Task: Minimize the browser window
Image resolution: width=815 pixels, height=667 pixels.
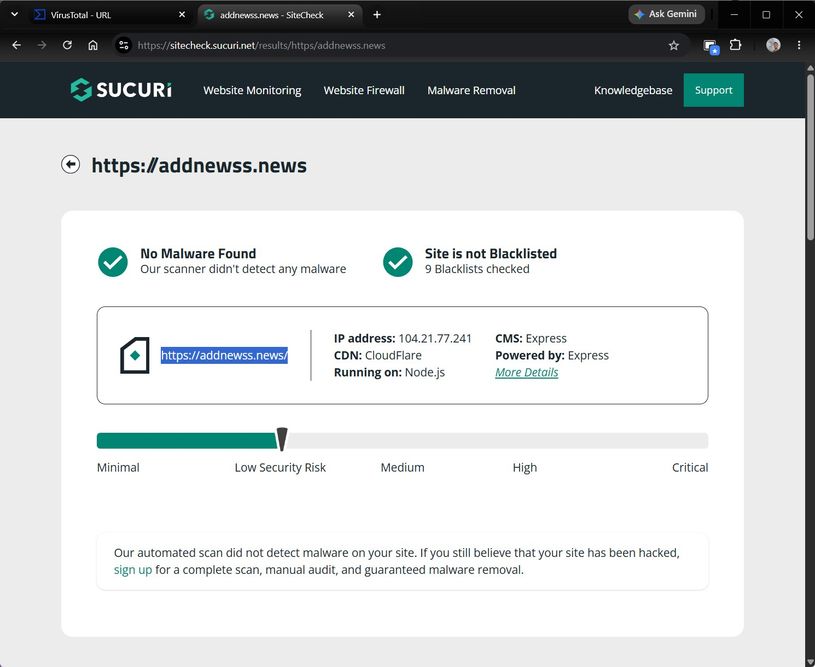Action: click(734, 15)
